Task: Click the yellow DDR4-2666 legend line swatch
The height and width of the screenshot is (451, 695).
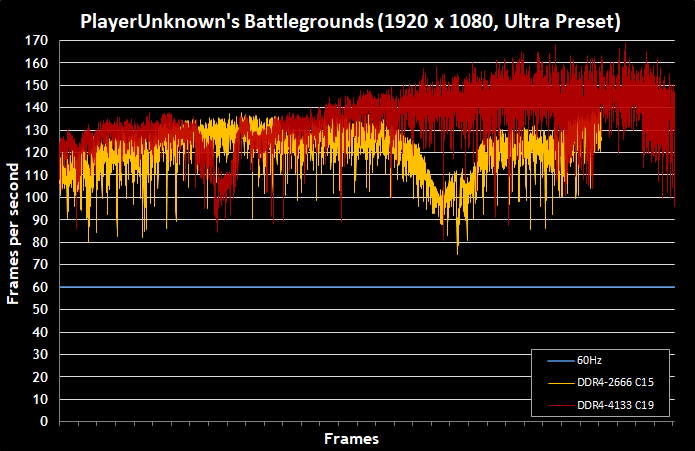Action: (x=561, y=383)
